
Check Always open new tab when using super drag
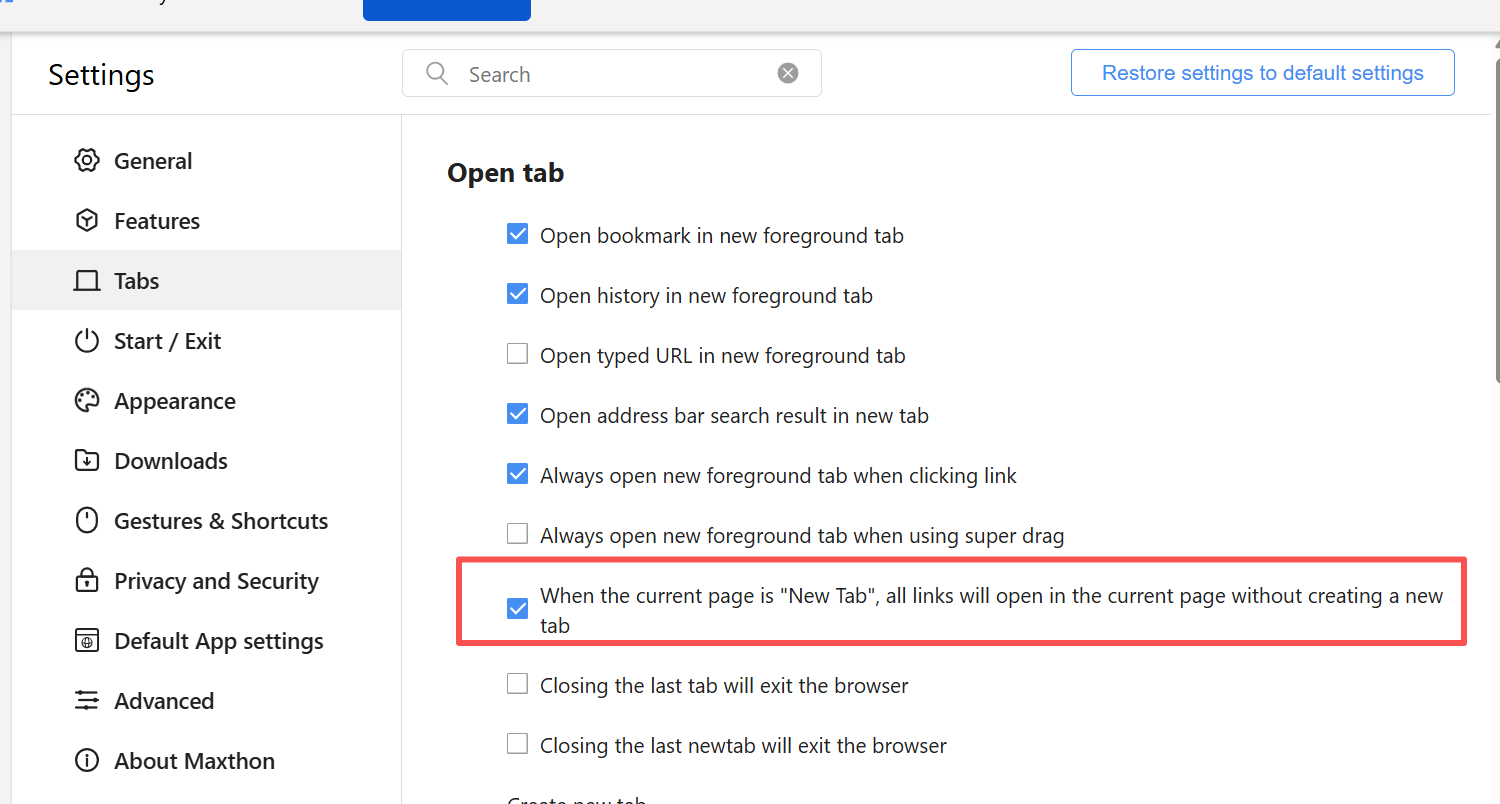tap(517, 534)
